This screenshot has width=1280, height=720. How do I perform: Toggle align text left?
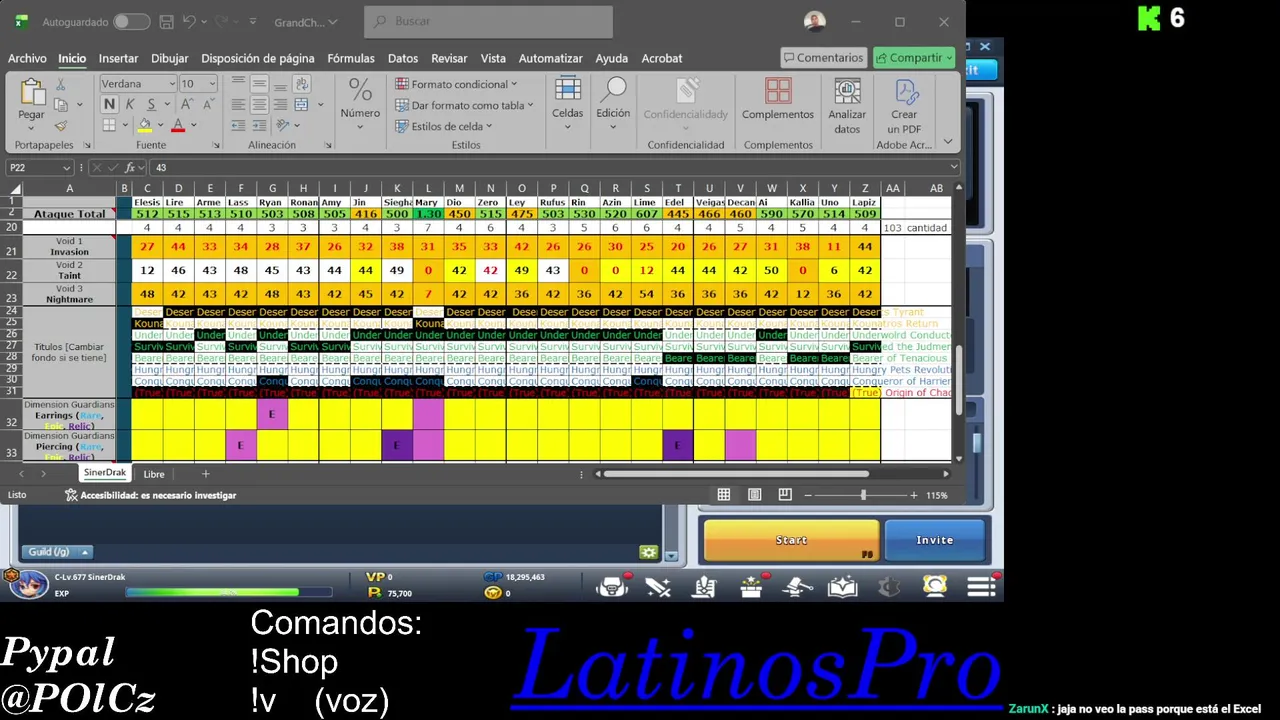click(238, 104)
